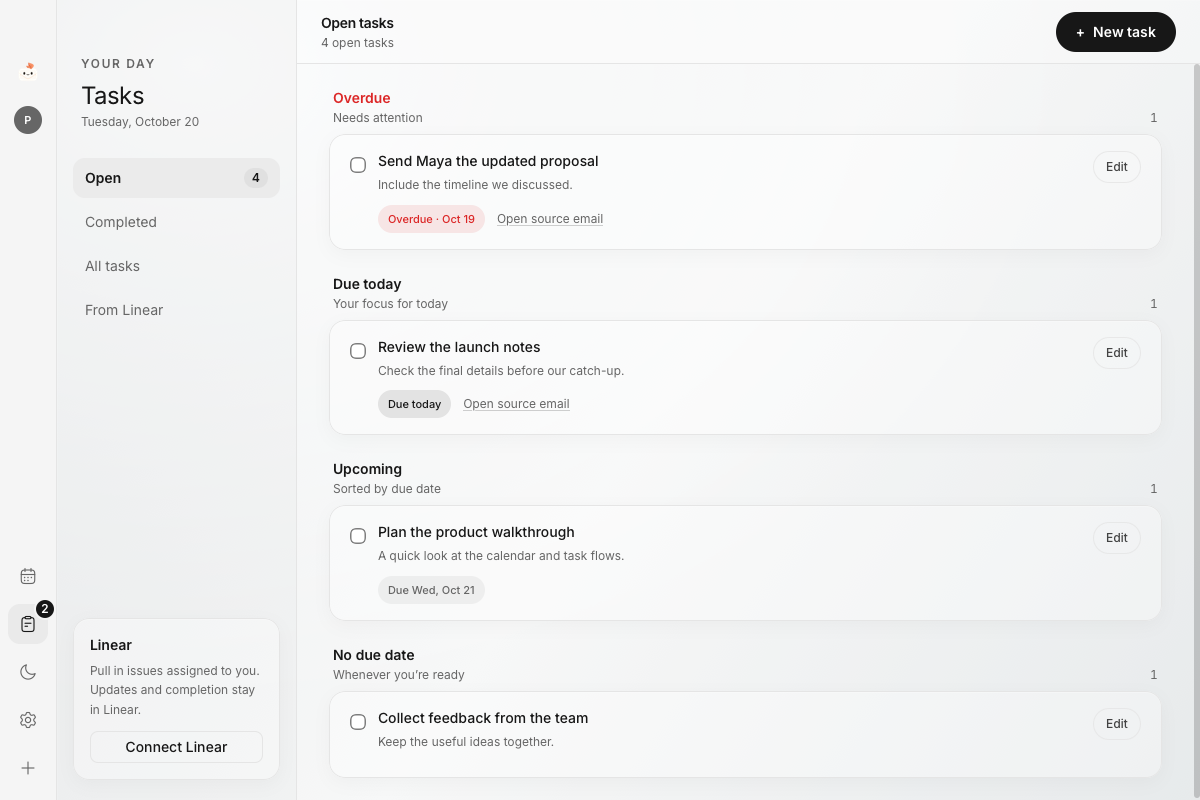Open source email for Maya proposal task
The height and width of the screenshot is (800, 1200).
[550, 219]
